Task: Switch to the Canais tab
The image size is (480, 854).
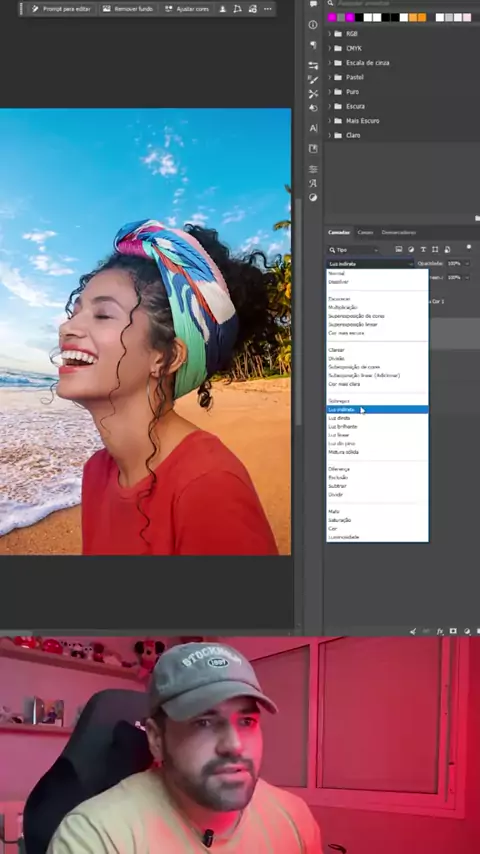Action: tap(365, 233)
